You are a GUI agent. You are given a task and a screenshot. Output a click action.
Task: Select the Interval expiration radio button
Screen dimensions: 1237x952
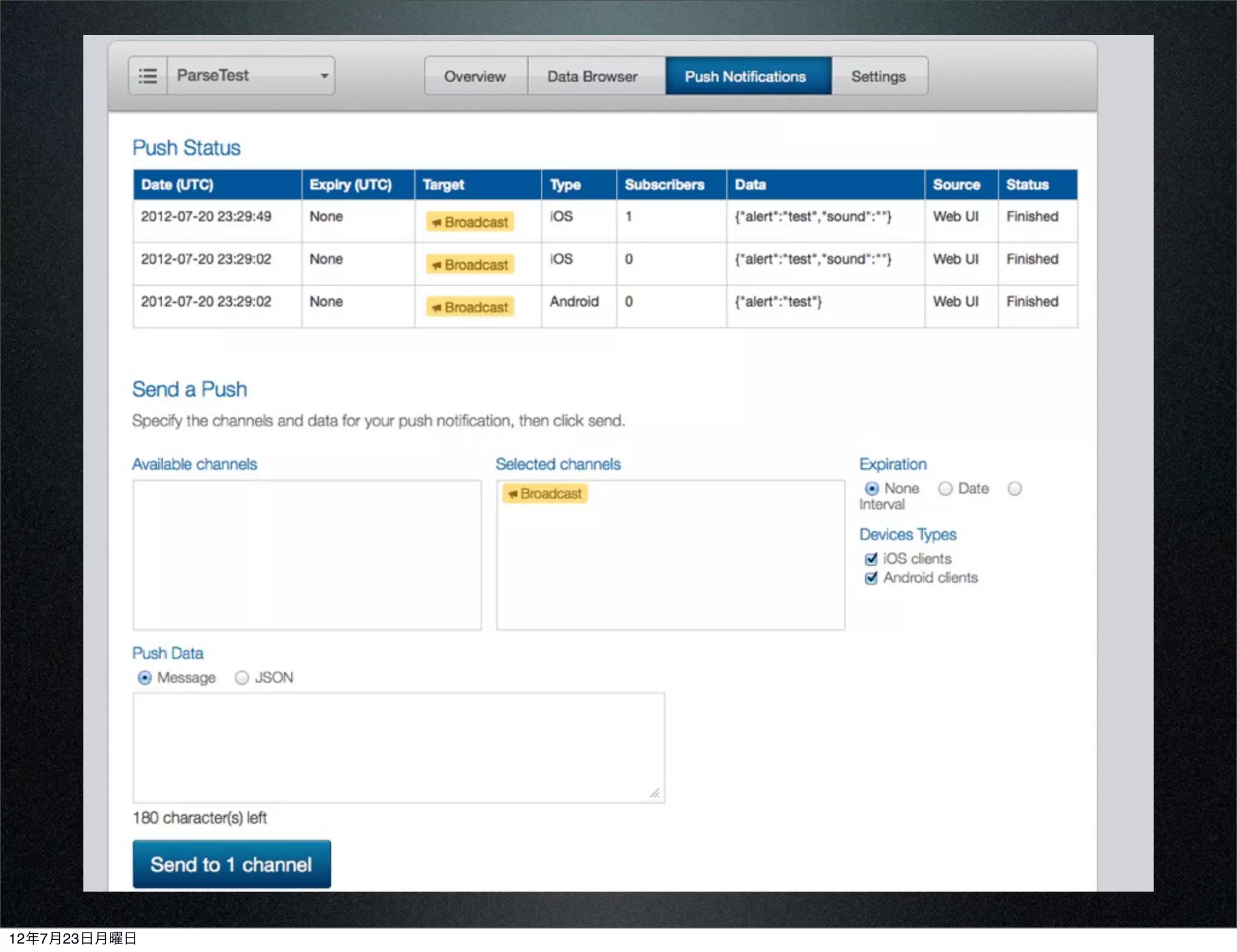tap(1015, 489)
